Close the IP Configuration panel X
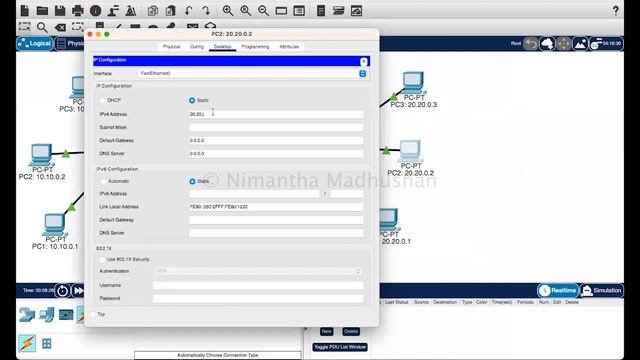The width and height of the screenshot is (640, 360). [364, 61]
